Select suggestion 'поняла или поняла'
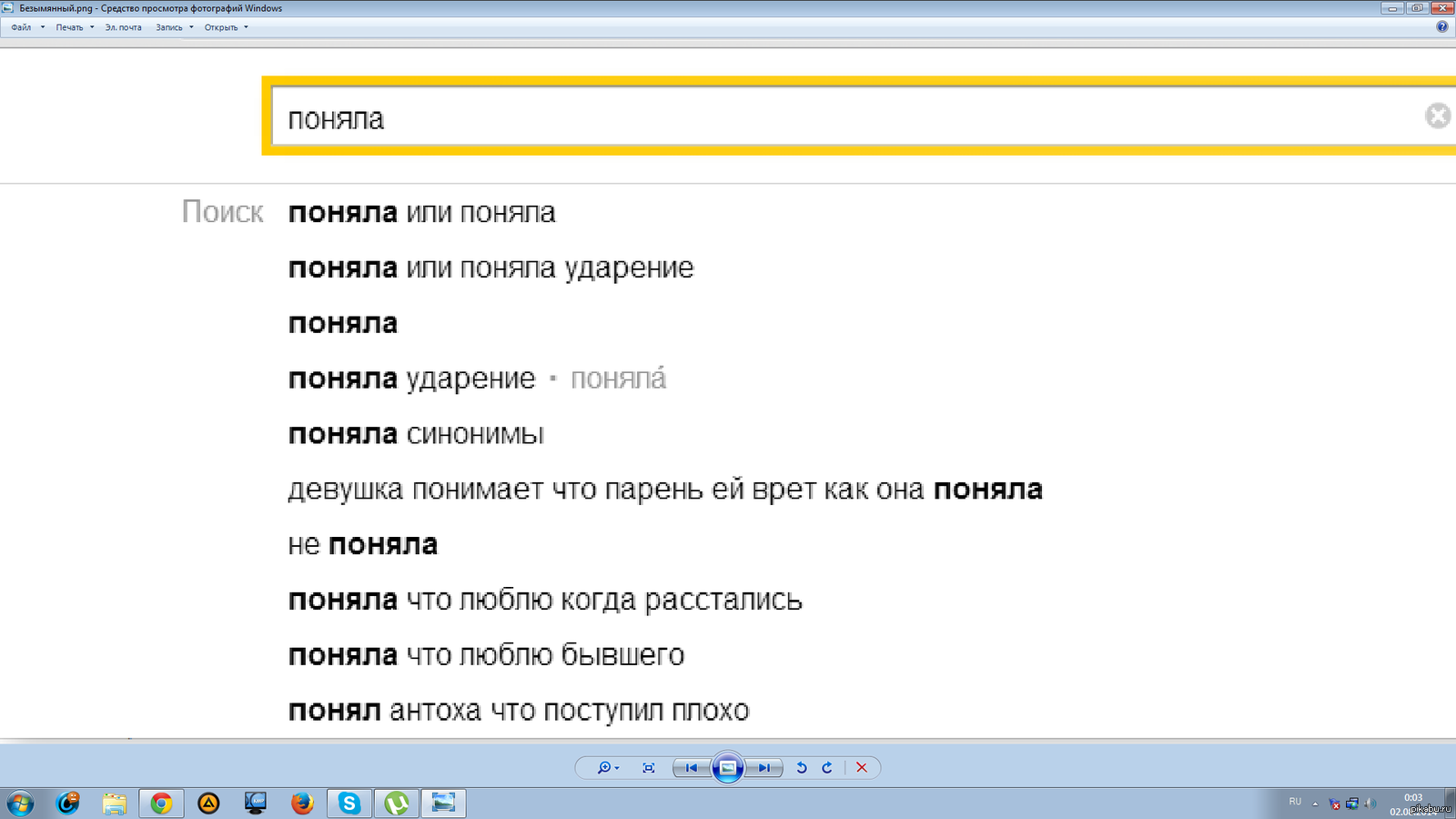This screenshot has height=819, width=1456. [x=421, y=213]
